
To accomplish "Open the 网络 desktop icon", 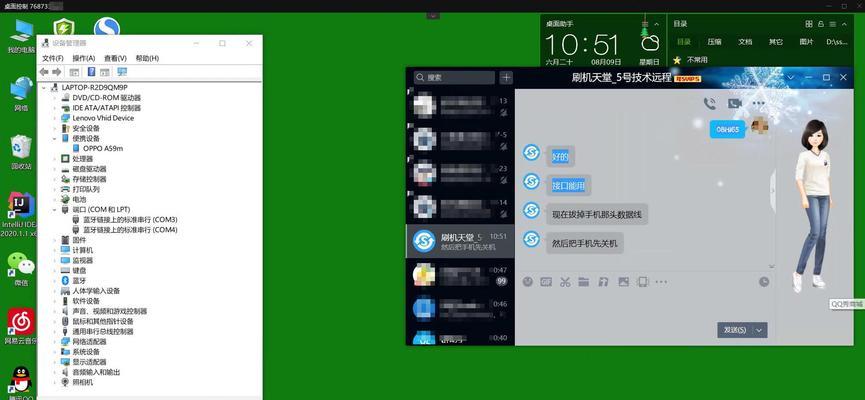I will (x=21, y=94).
